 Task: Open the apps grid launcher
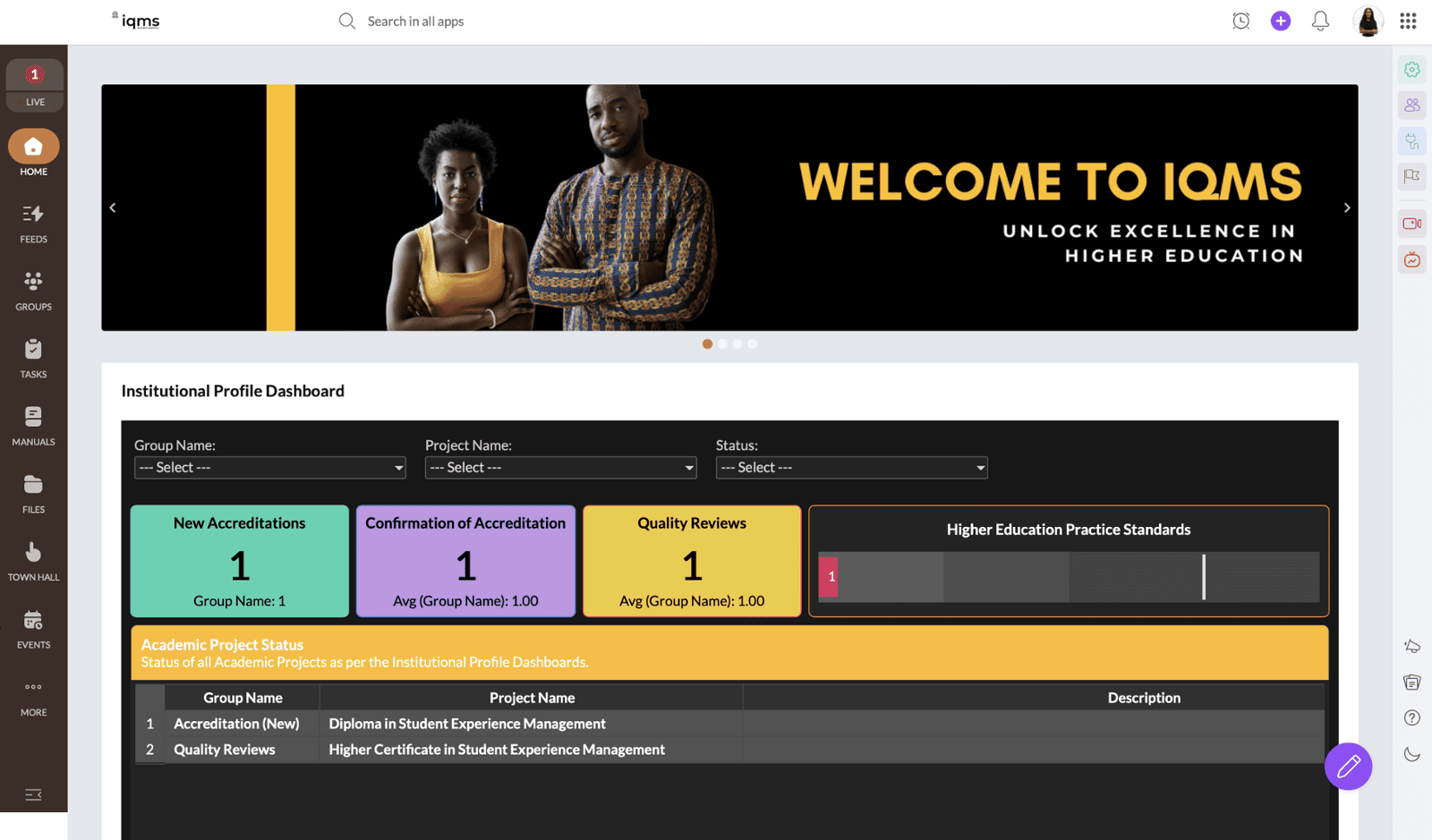tap(1408, 21)
